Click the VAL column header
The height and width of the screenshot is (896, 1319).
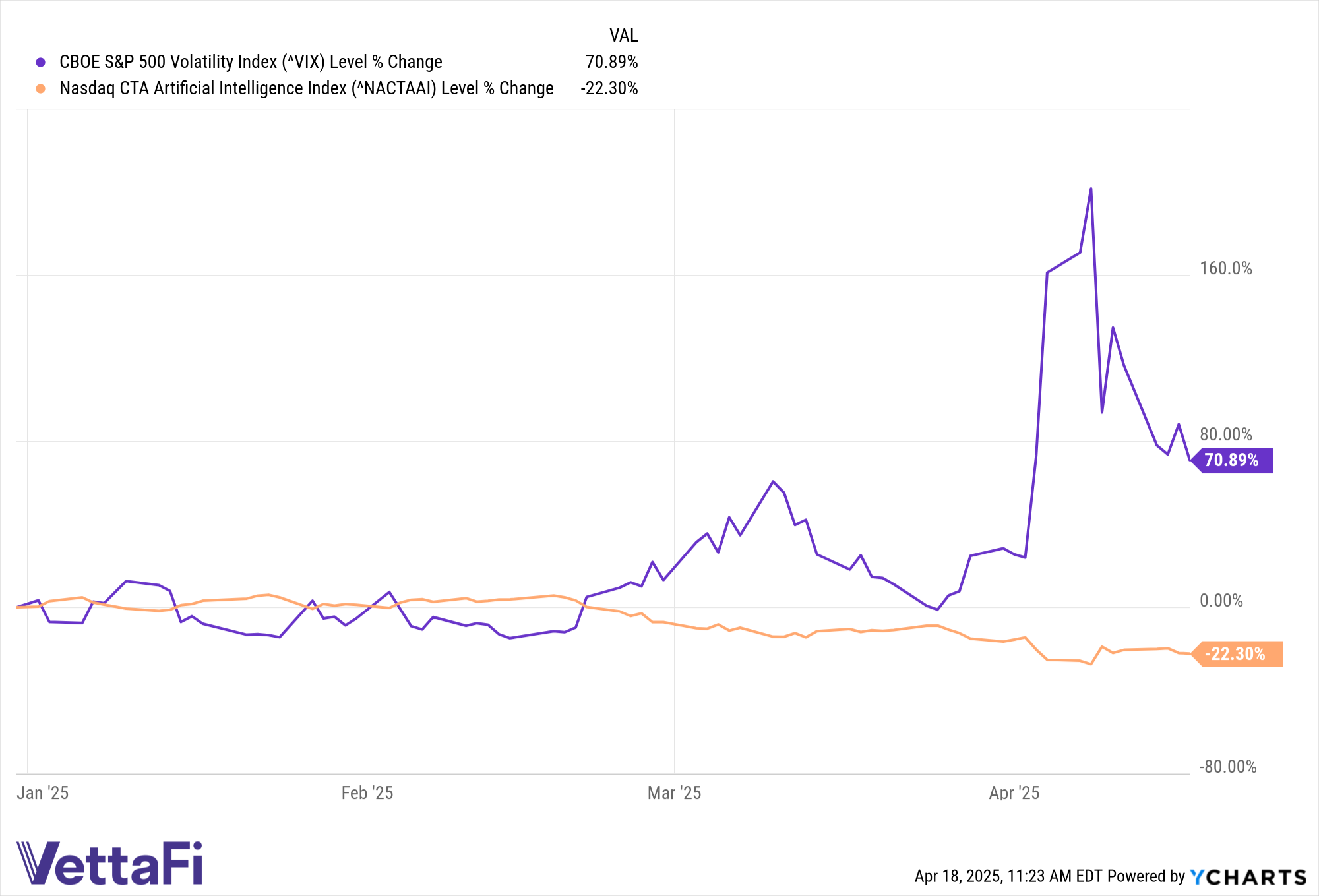point(623,36)
